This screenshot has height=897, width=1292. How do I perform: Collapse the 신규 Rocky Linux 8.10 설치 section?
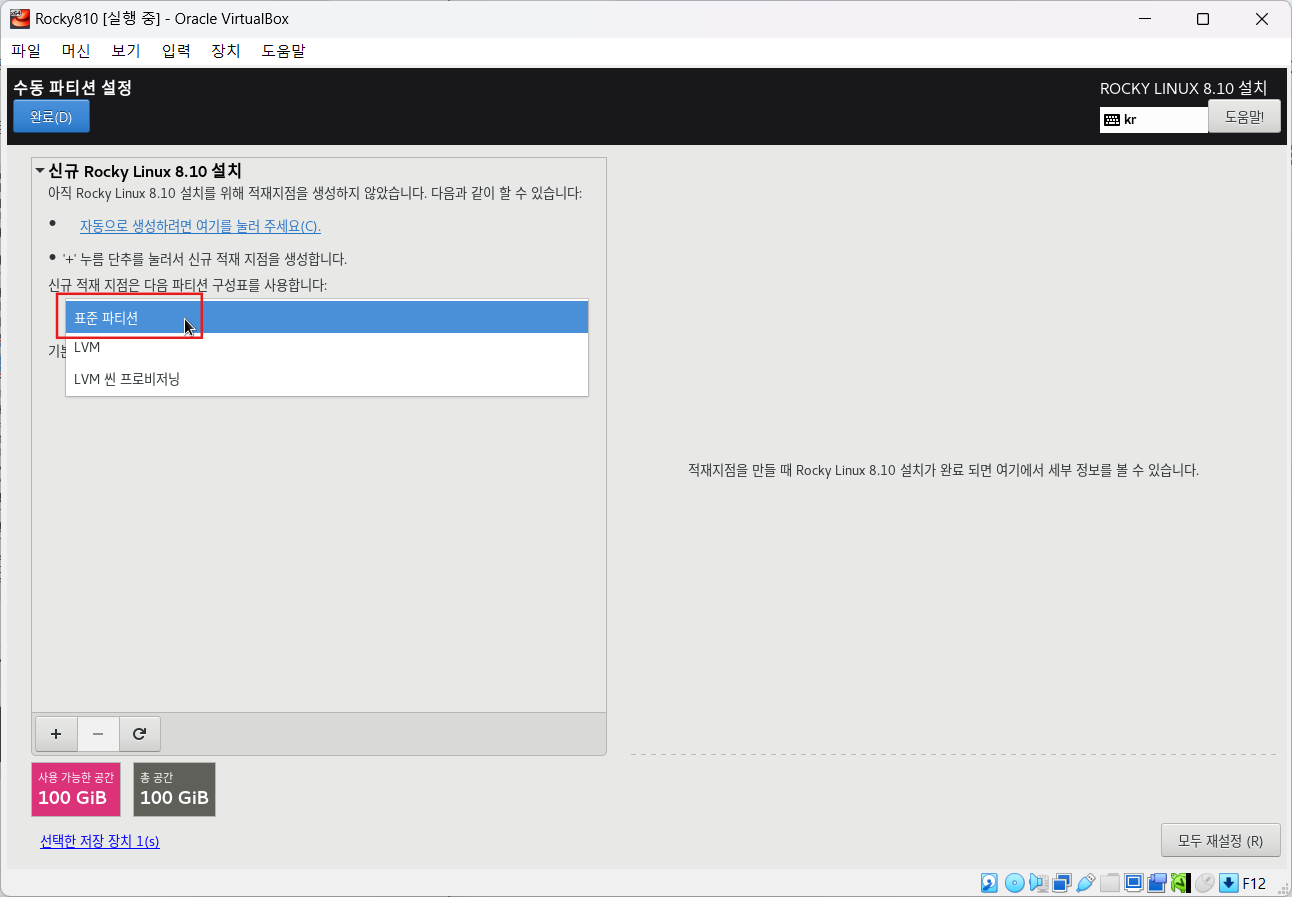coord(40,171)
